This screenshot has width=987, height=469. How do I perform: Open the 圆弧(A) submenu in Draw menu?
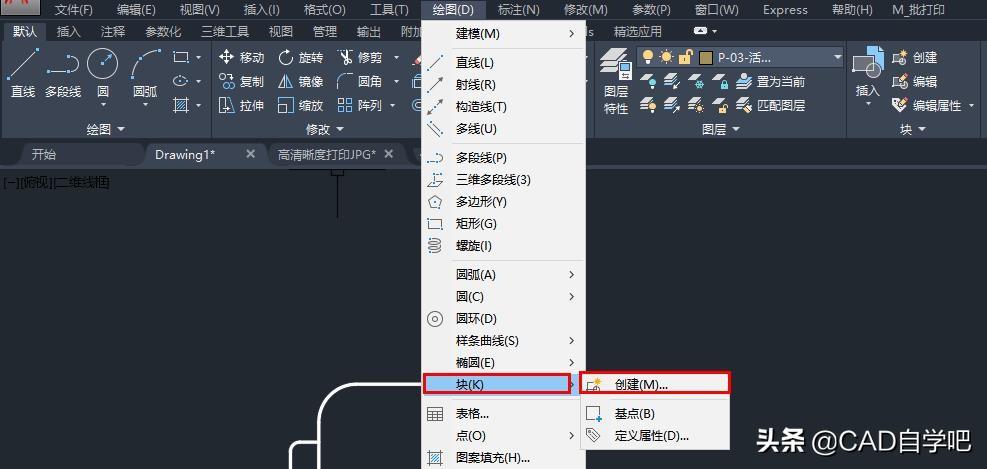coord(503,274)
